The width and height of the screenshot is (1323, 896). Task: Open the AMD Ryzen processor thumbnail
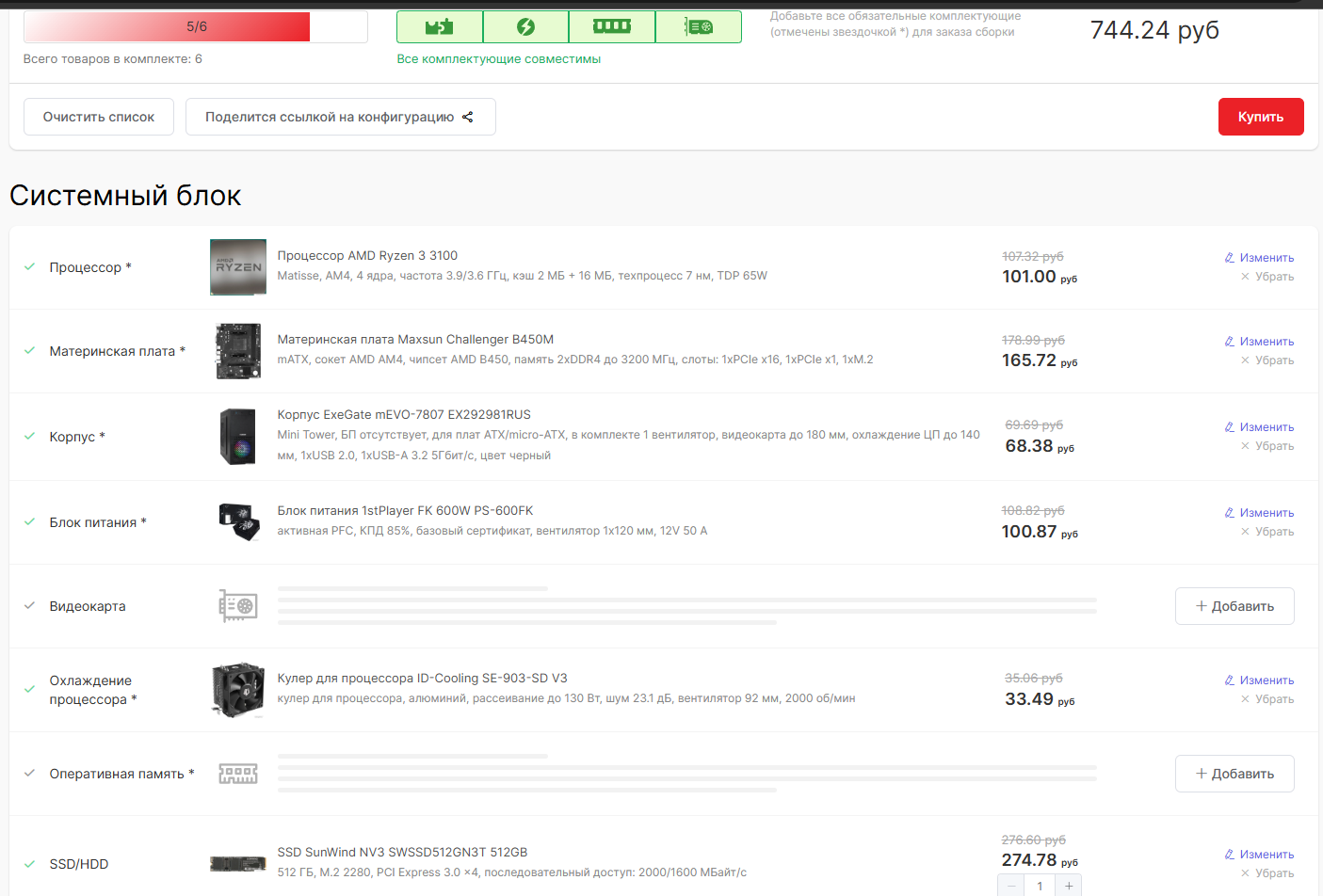coord(238,267)
